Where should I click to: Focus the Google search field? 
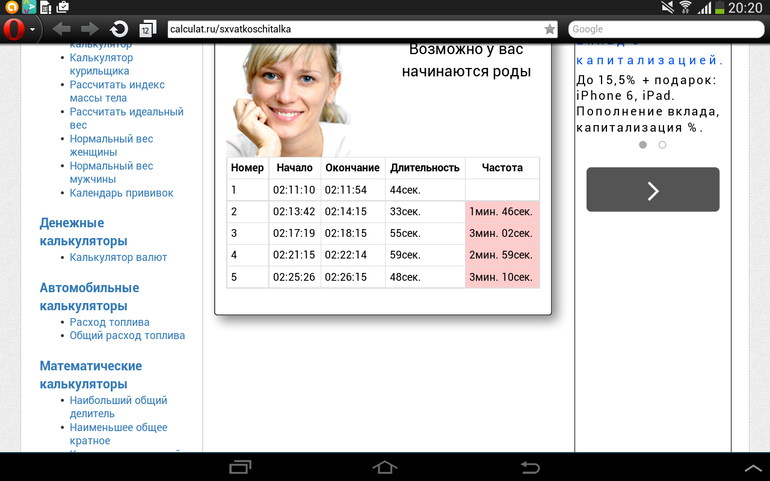coord(665,29)
